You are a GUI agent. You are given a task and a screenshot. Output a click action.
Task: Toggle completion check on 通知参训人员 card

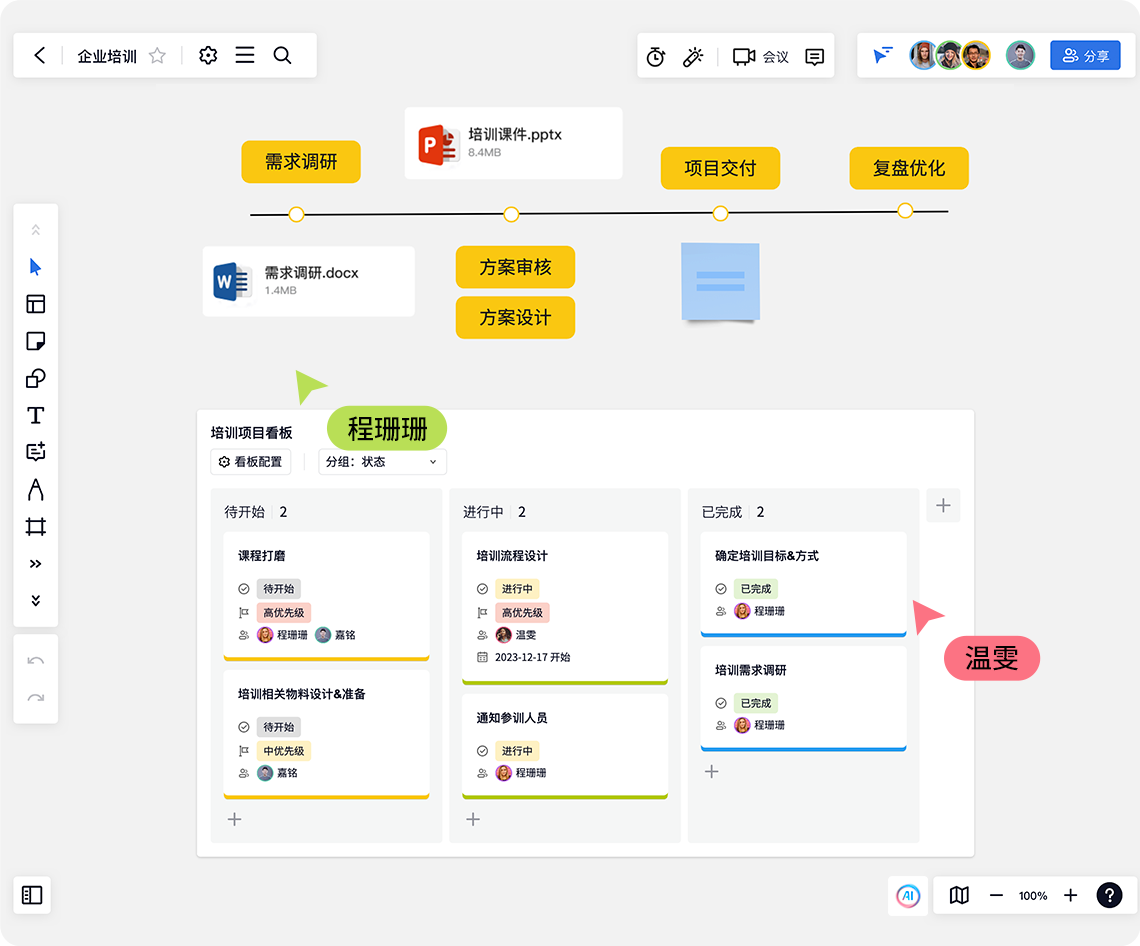coord(483,751)
